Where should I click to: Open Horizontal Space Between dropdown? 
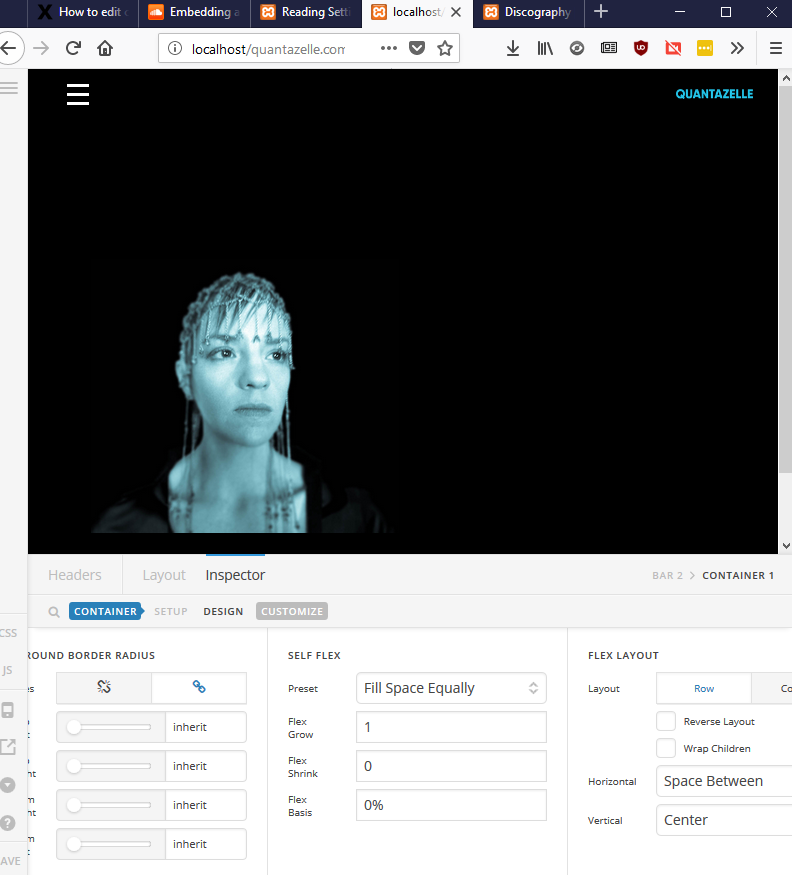(x=726, y=781)
